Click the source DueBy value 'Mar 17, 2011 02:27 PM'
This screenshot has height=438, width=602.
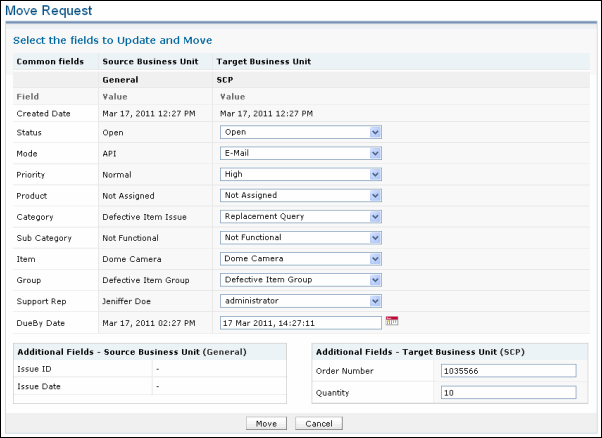149,323
